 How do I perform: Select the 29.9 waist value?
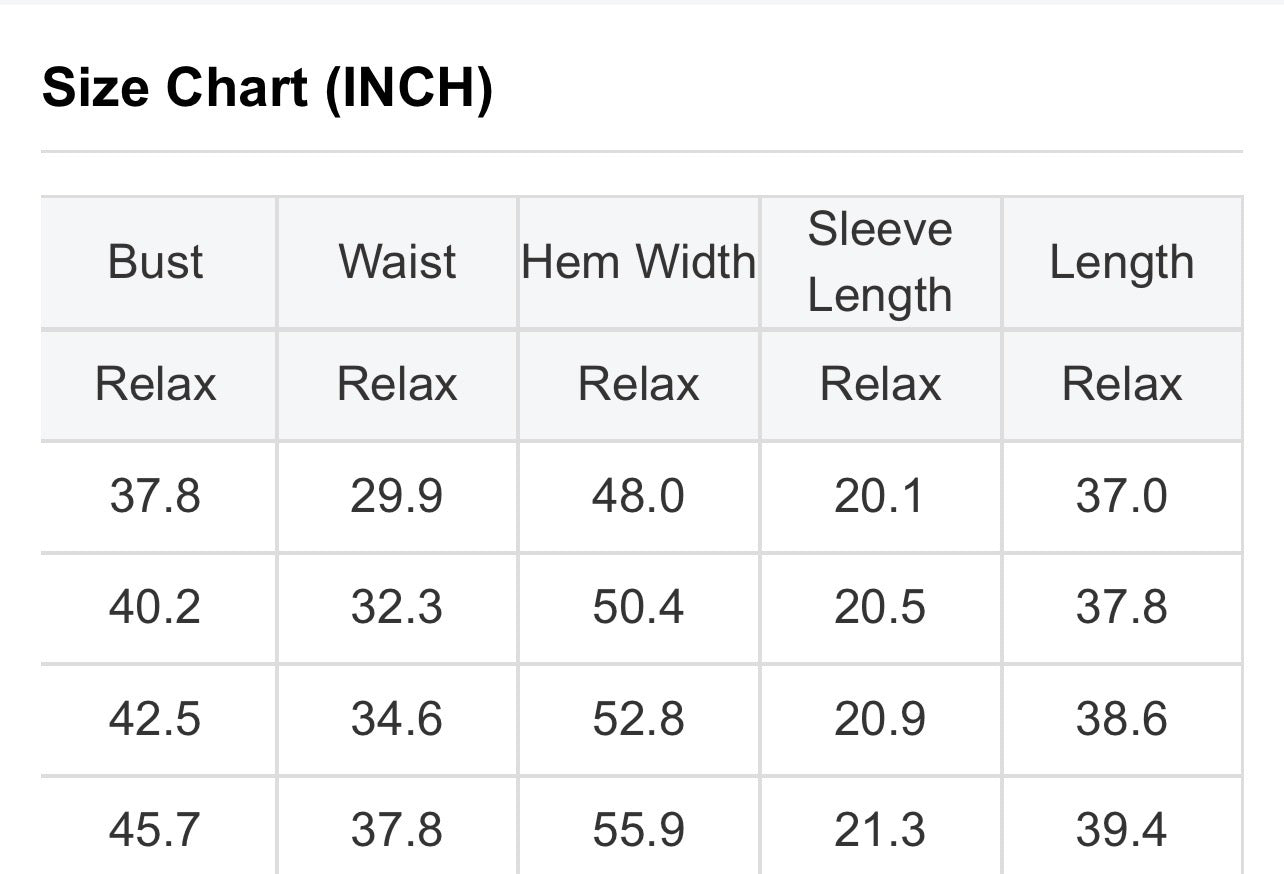tap(397, 496)
